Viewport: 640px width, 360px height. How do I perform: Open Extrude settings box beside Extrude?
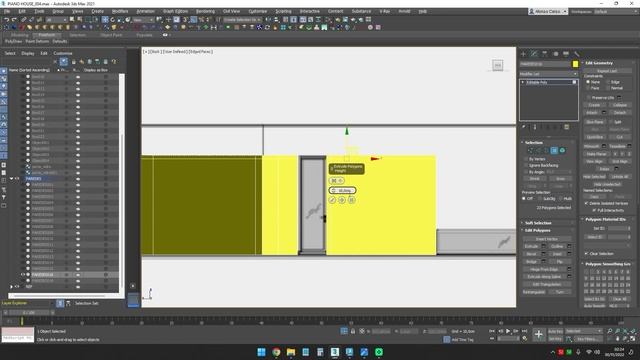[544, 246]
